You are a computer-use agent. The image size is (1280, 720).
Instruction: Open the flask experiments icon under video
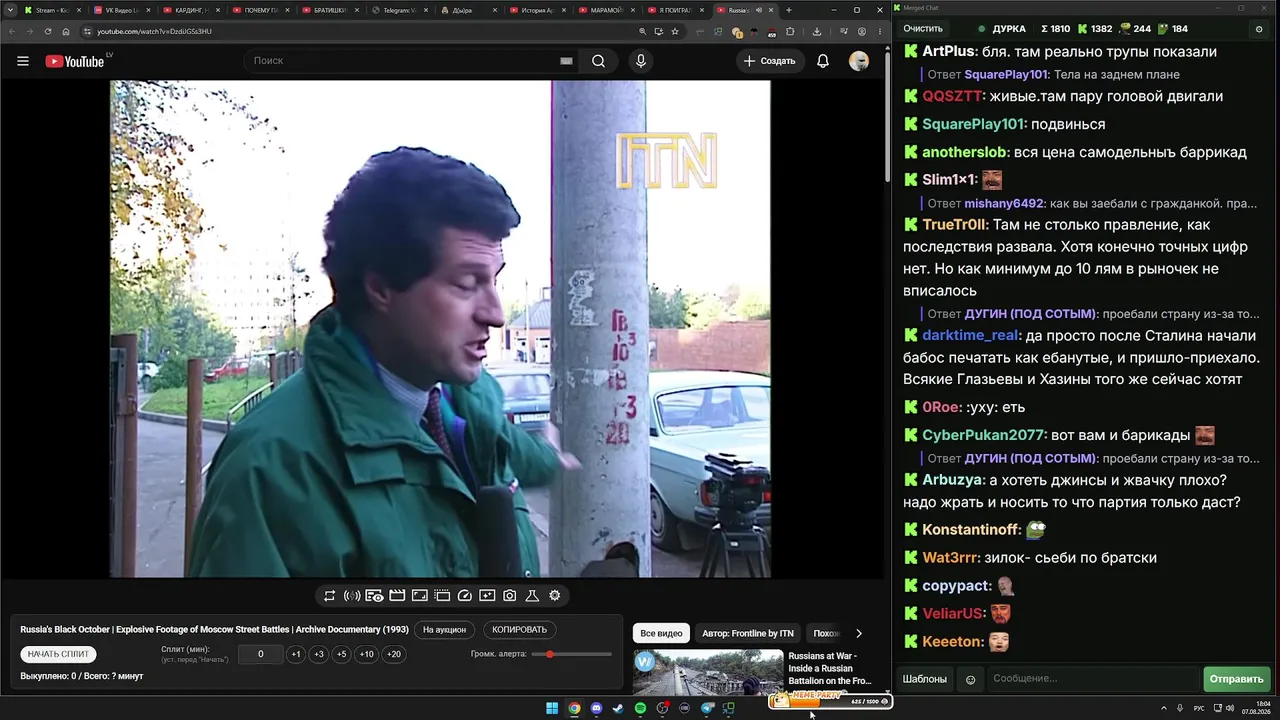click(532, 596)
